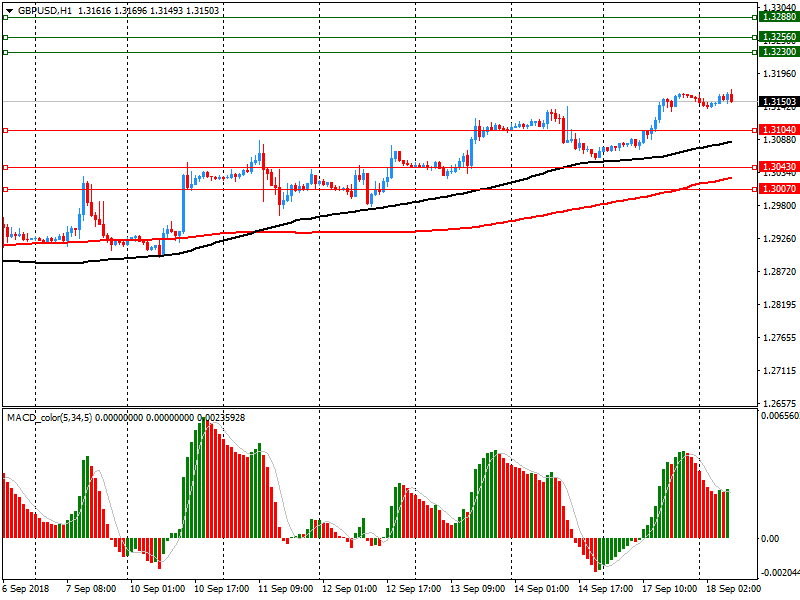
Task: Click the 1.31960 price axis value
Action: click(x=779, y=74)
